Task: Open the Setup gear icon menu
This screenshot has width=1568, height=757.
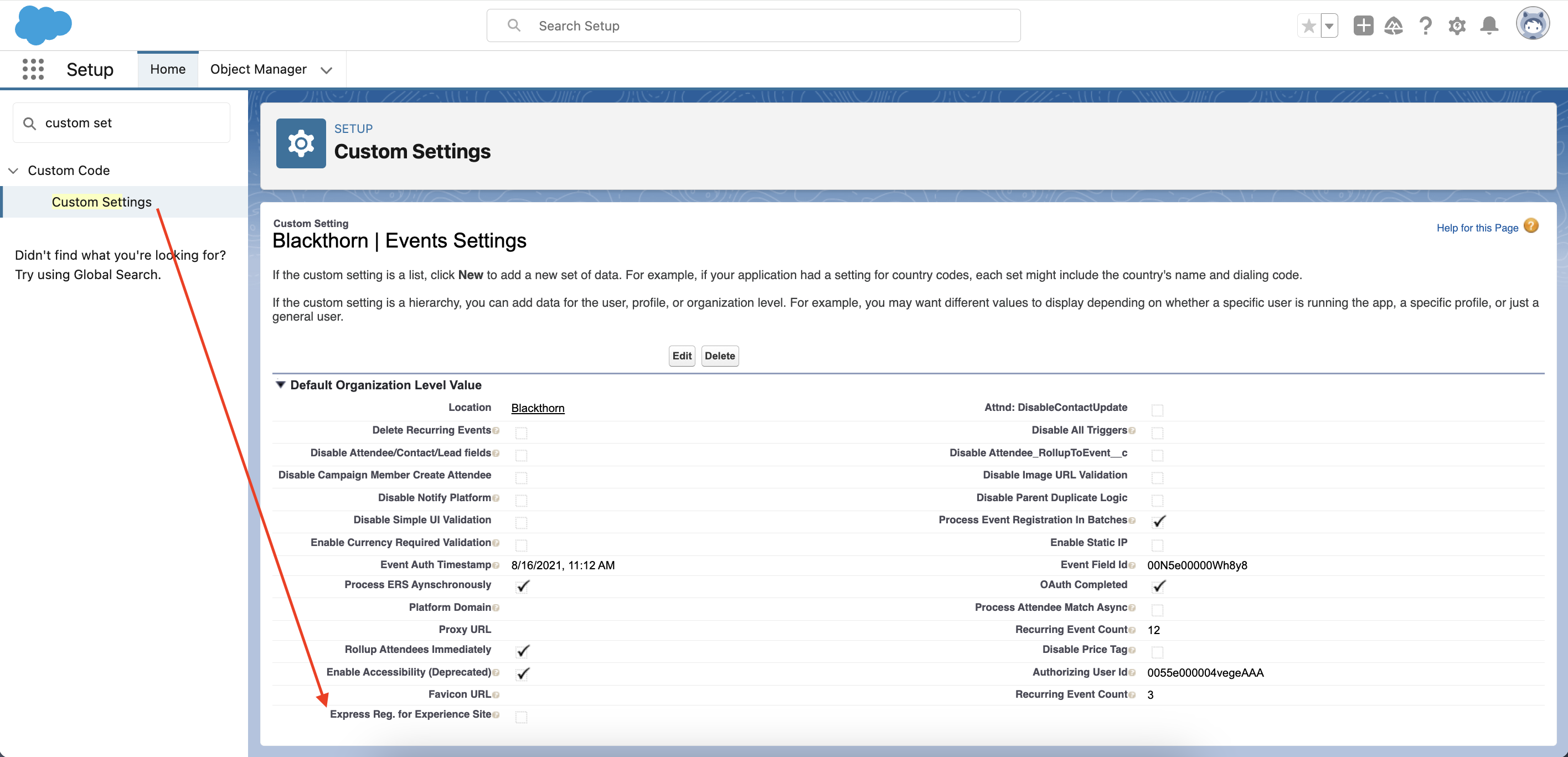Action: (x=1457, y=25)
